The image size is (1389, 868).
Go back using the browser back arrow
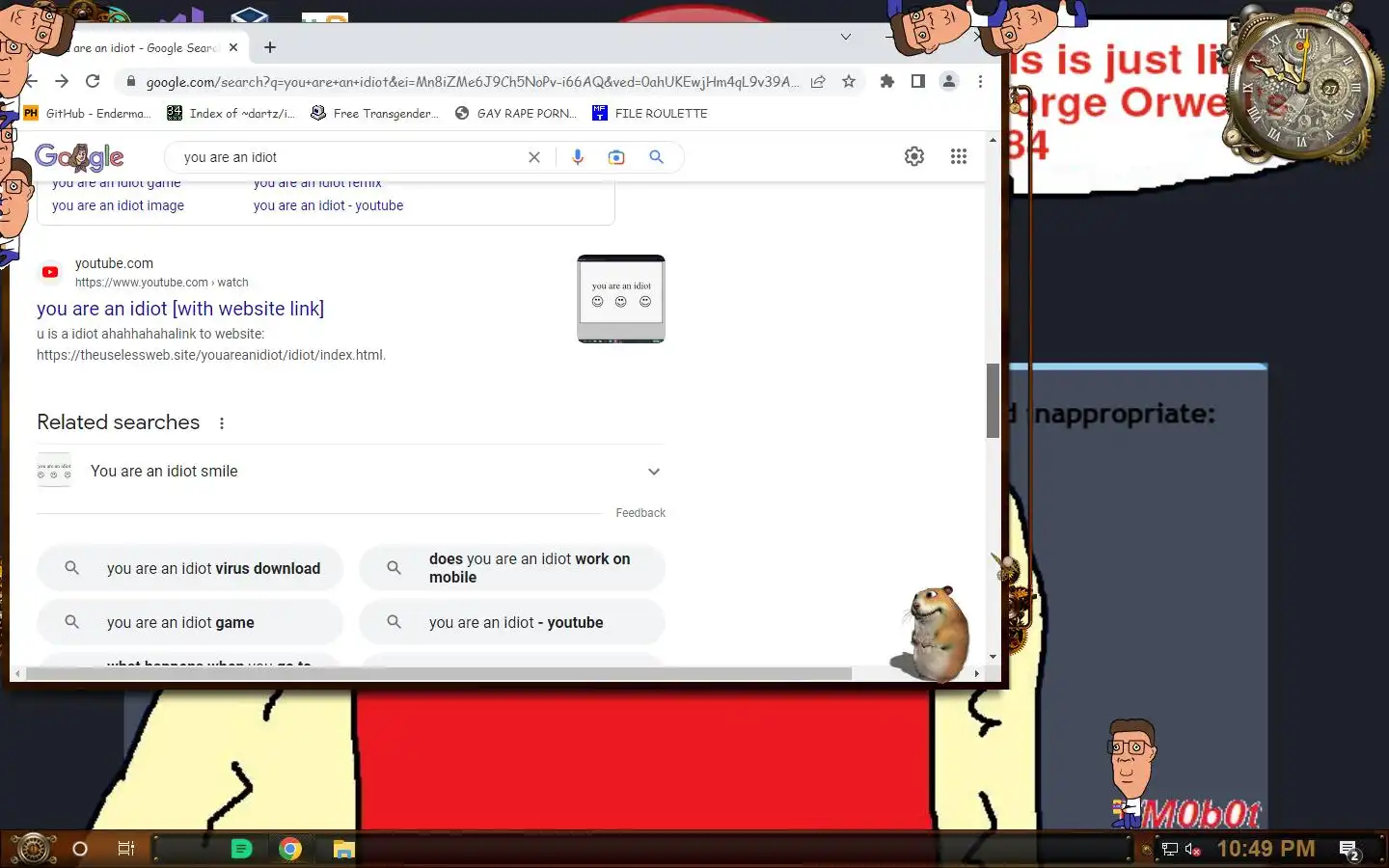point(31,81)
